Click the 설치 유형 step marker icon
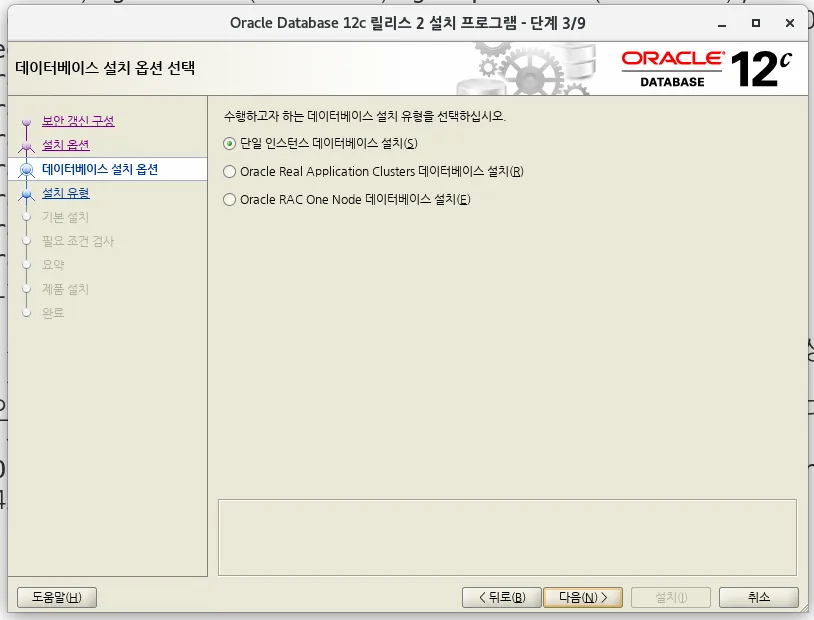The image size is (814, 620). 26,195
